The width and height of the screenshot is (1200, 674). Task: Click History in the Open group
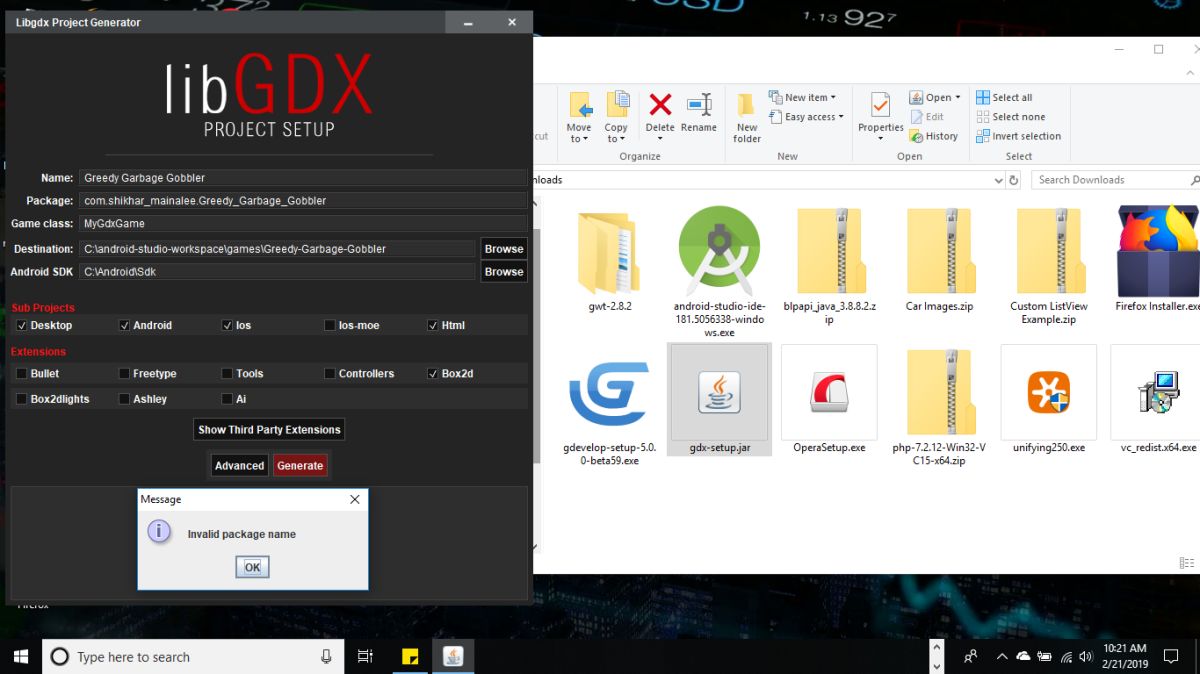coord(934,136)
